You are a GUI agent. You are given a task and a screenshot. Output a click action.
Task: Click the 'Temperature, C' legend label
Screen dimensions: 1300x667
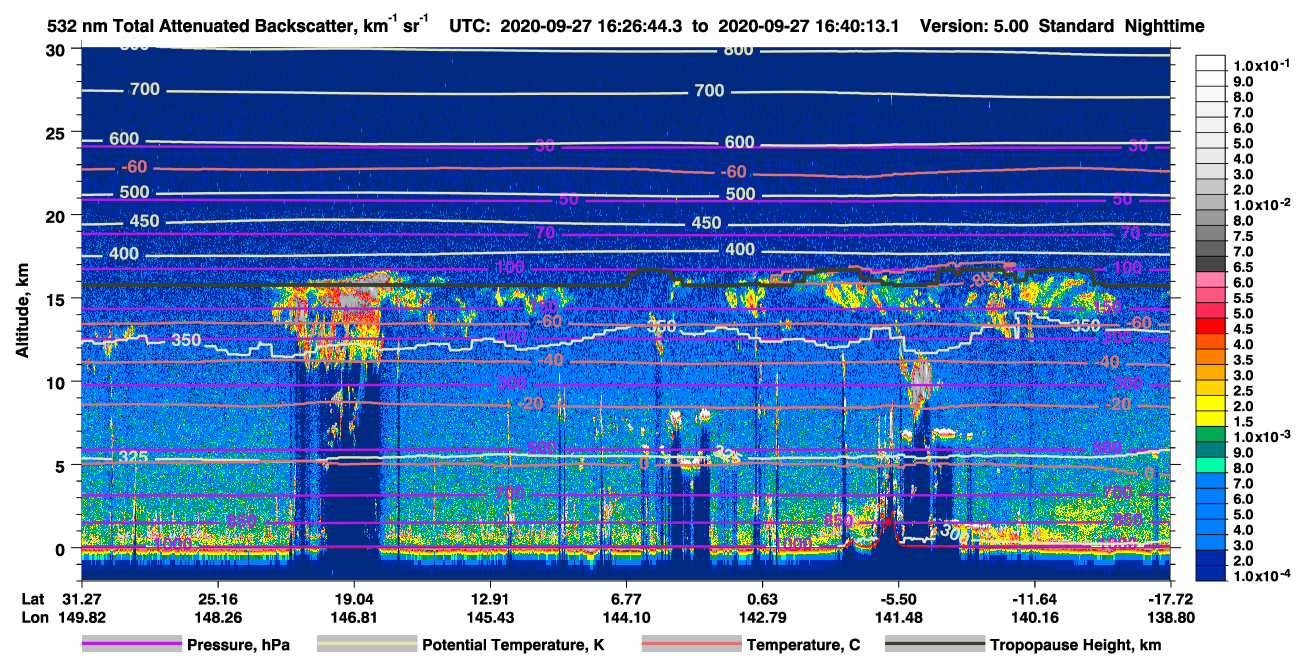pyautogui.click(x=803, y=645)
